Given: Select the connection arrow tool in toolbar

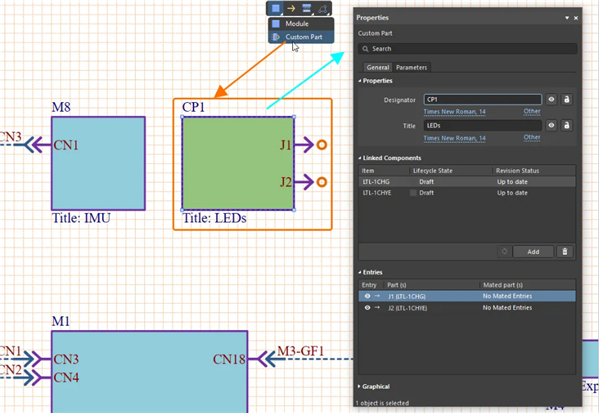Looking at the screenshot, I should pos(291,8).
